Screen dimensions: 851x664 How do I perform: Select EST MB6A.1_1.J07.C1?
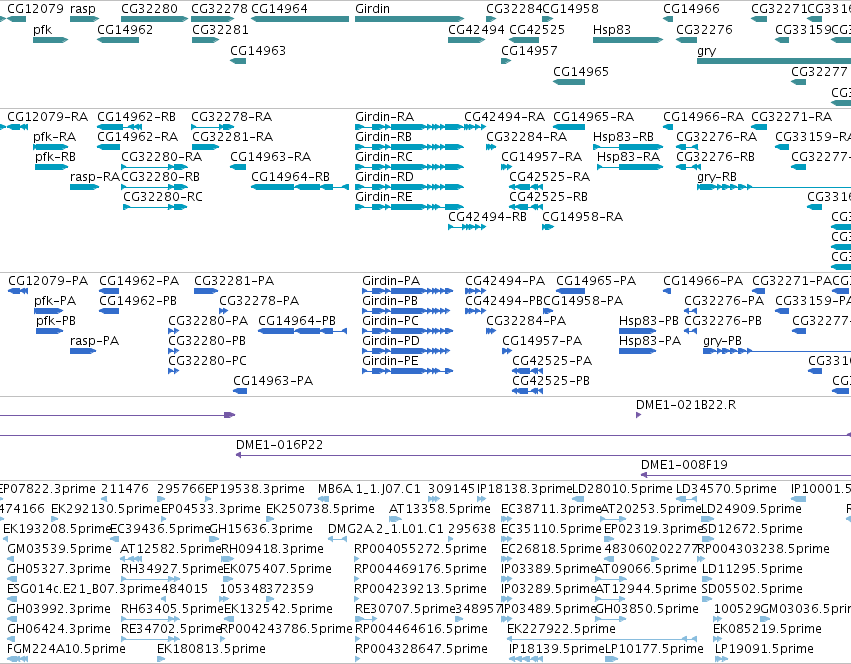[x=369, y=489]
